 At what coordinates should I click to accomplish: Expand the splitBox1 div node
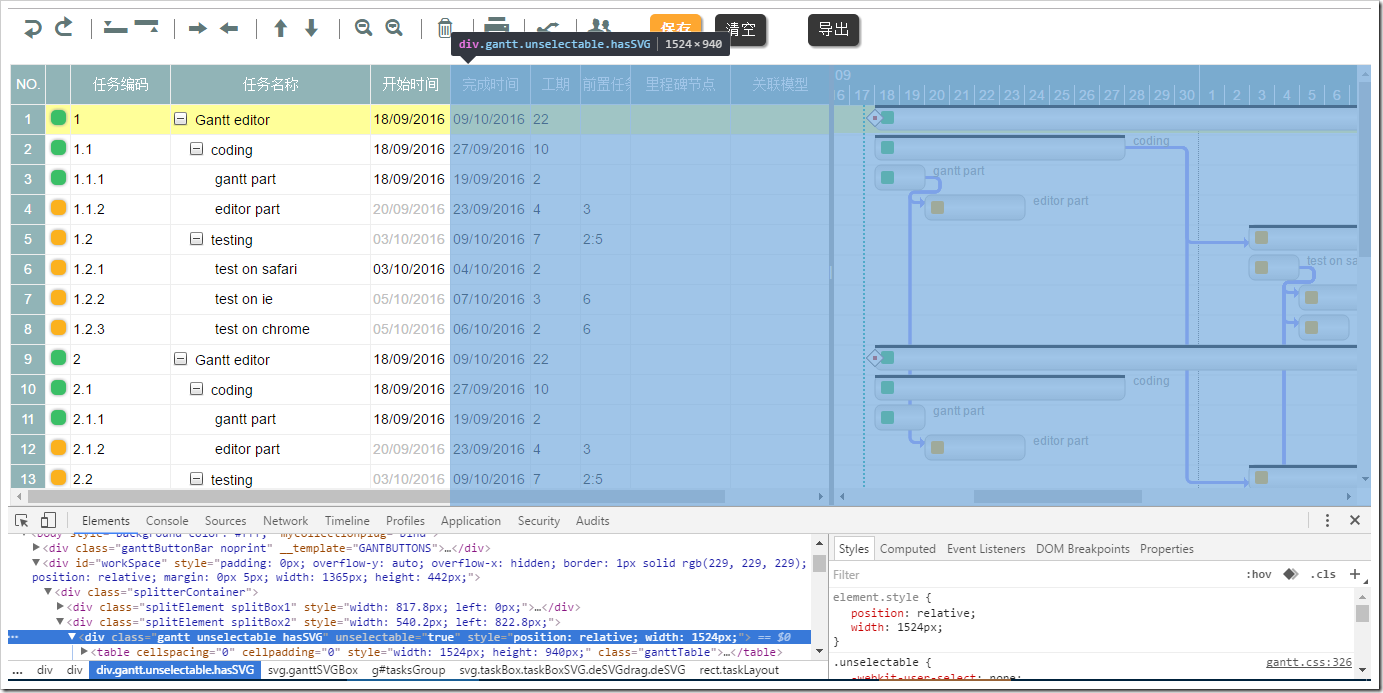(x=61, y=607)
